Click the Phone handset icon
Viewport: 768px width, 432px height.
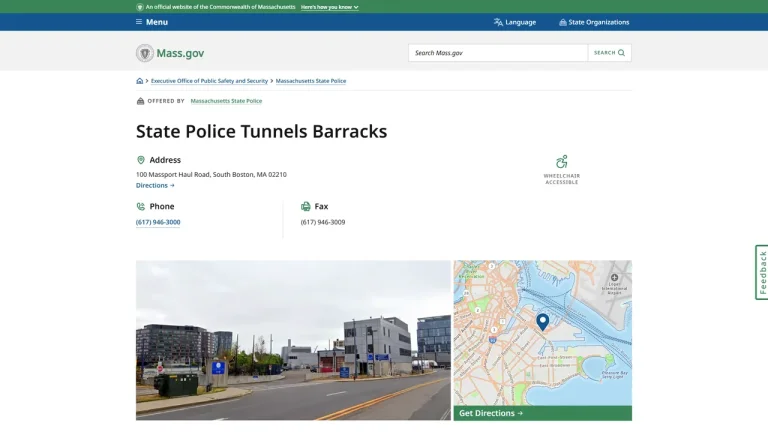coord(141,207)
